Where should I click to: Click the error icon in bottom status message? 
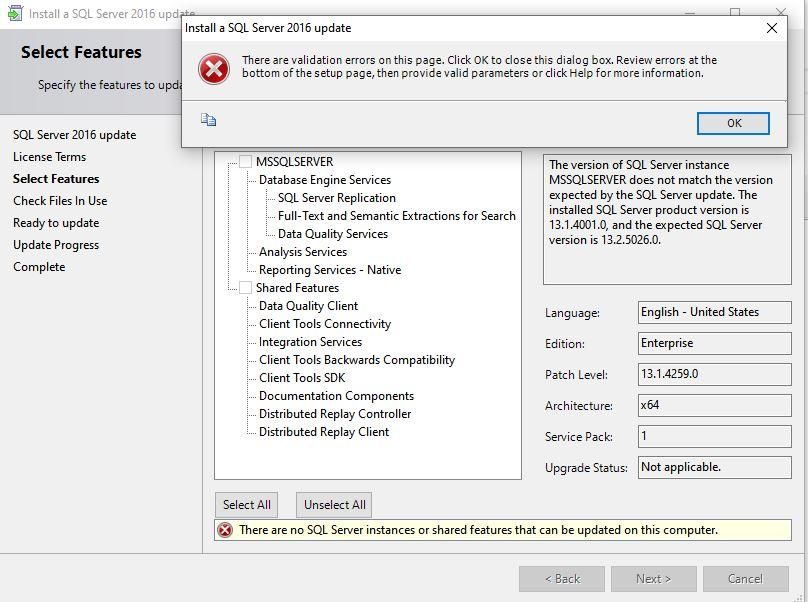[225, 530]
